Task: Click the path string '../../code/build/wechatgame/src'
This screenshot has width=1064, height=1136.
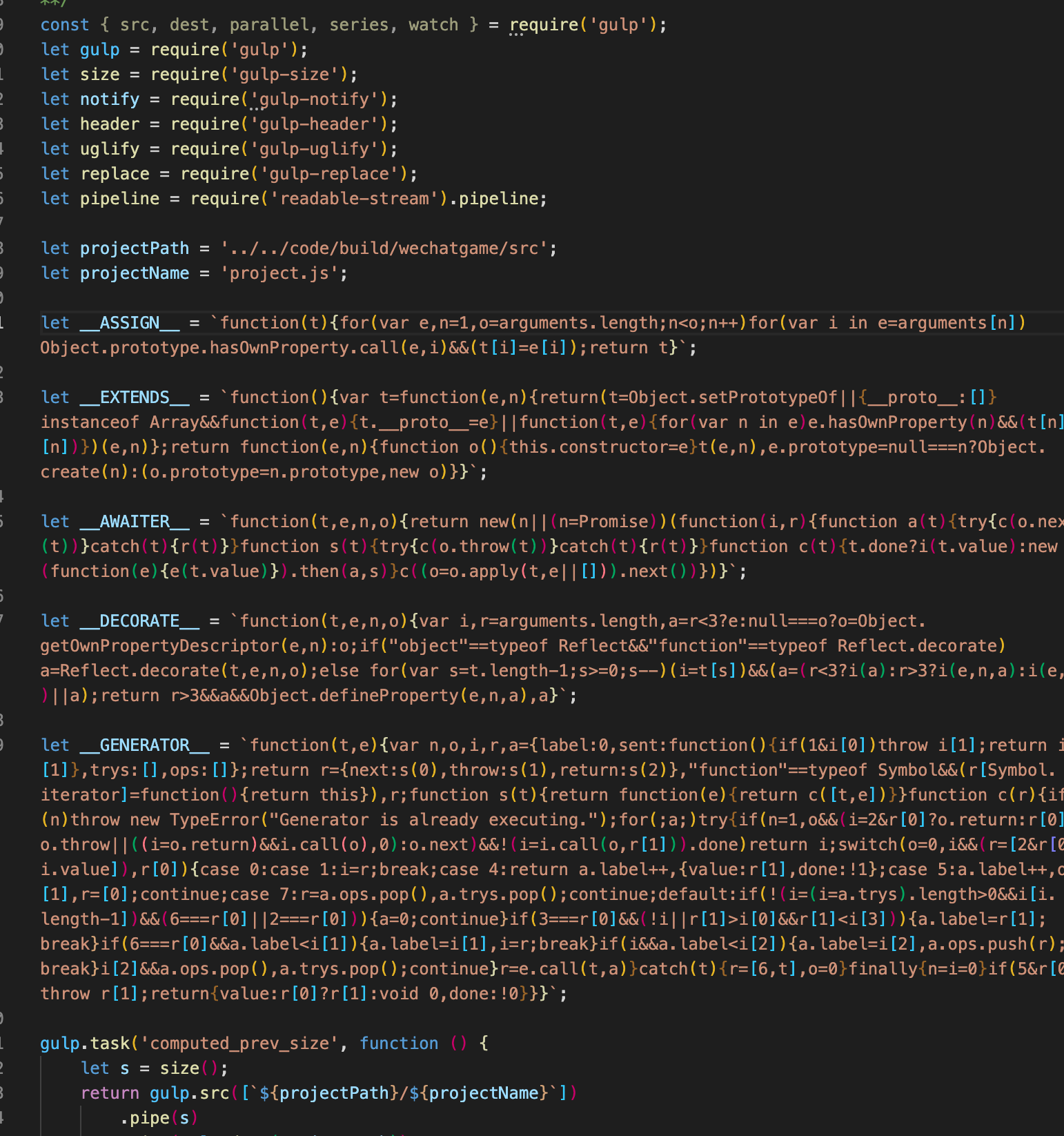Action: click(x=384, y=248)
